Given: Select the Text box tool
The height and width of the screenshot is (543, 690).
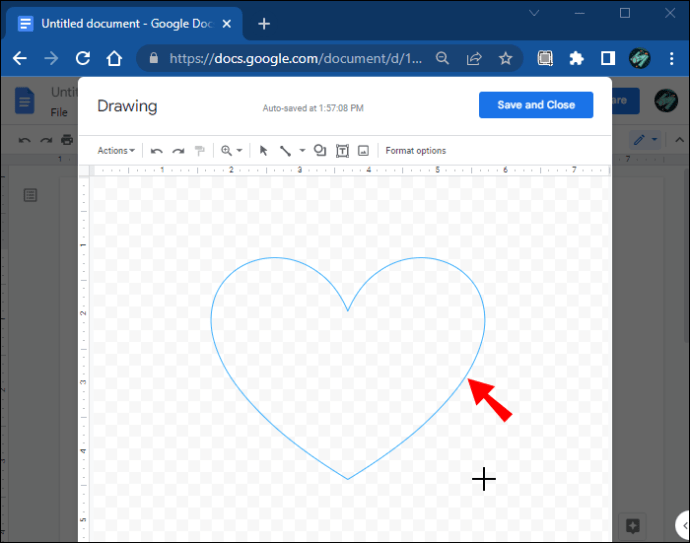Looking at the screenshot, I should tap(342, 151).
